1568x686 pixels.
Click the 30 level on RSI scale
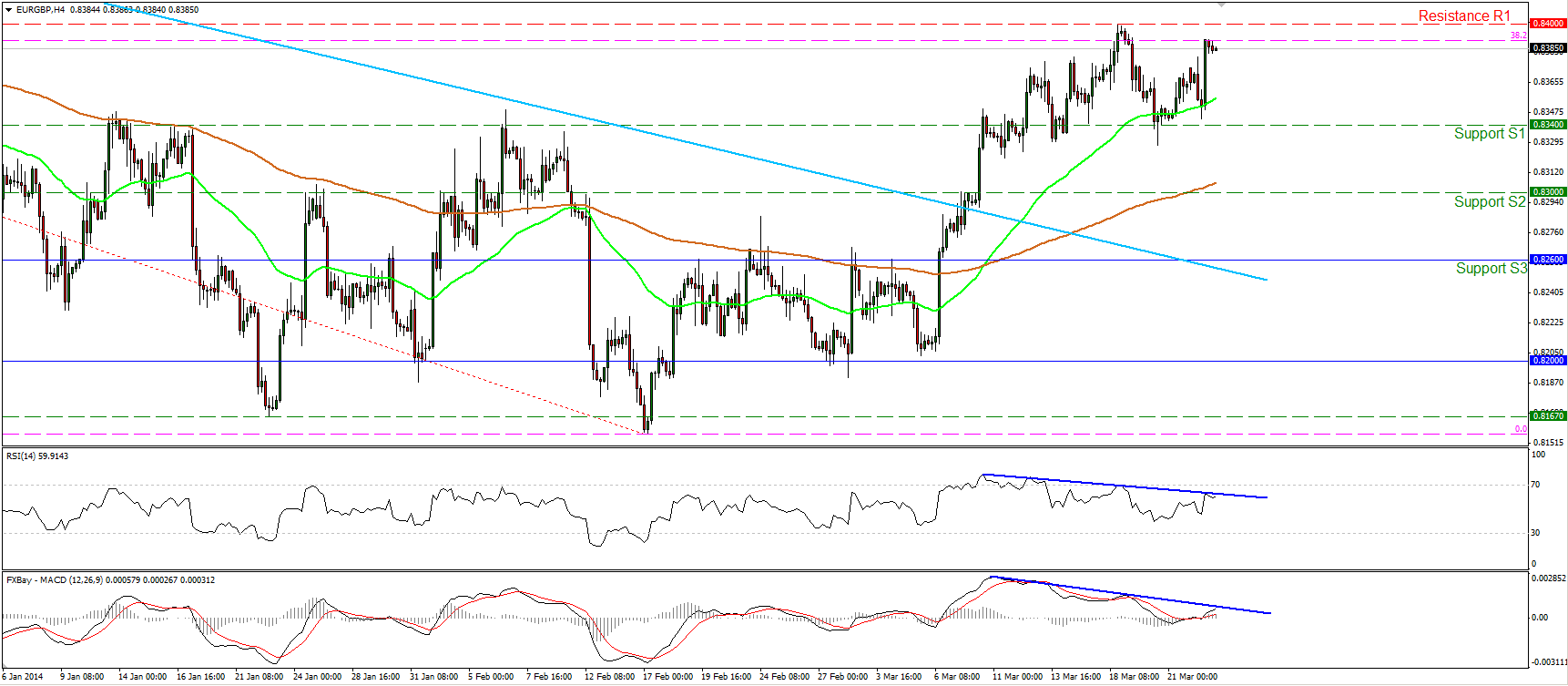[1536, 533]
